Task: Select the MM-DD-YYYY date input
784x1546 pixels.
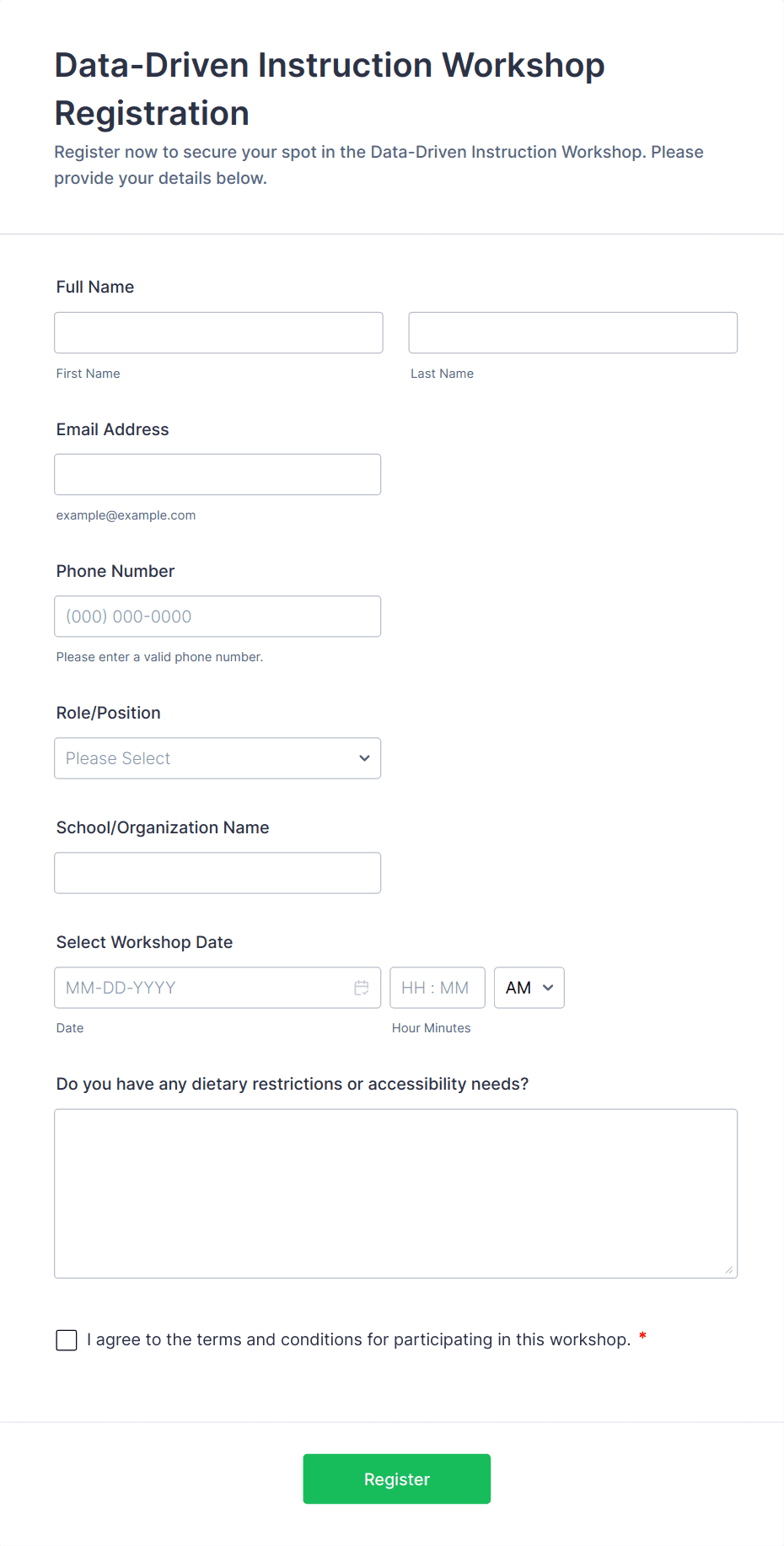Action: [x=202, y=987]
